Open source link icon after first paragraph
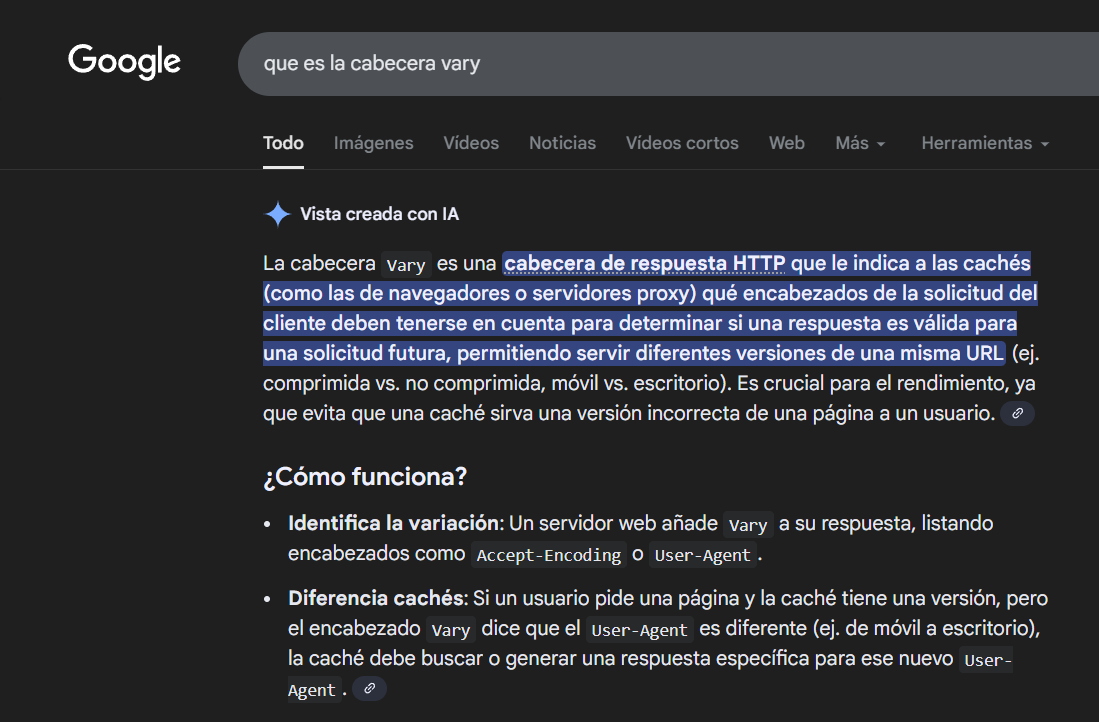This screenshot has height=722, width=1099. pyautogui.click(x=1017, y=413)
